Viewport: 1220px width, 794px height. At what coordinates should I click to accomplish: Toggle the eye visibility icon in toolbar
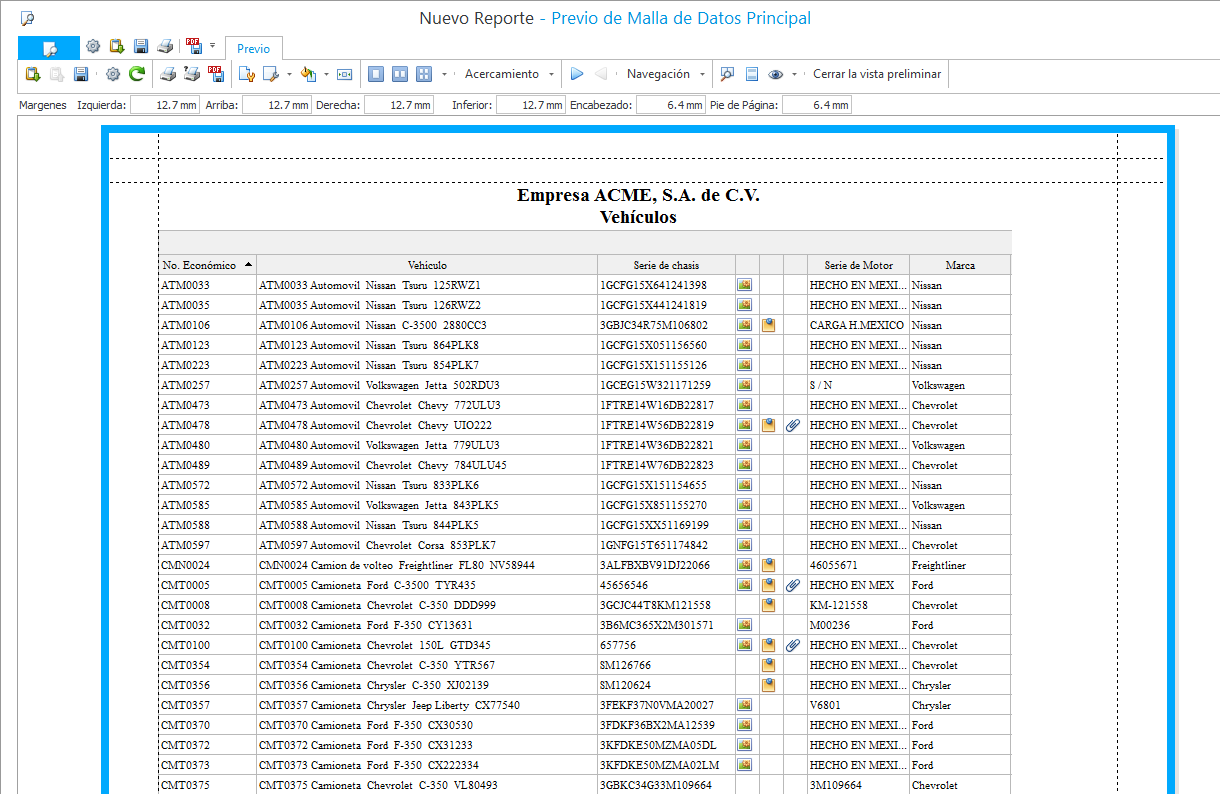(x=776, y=74)
